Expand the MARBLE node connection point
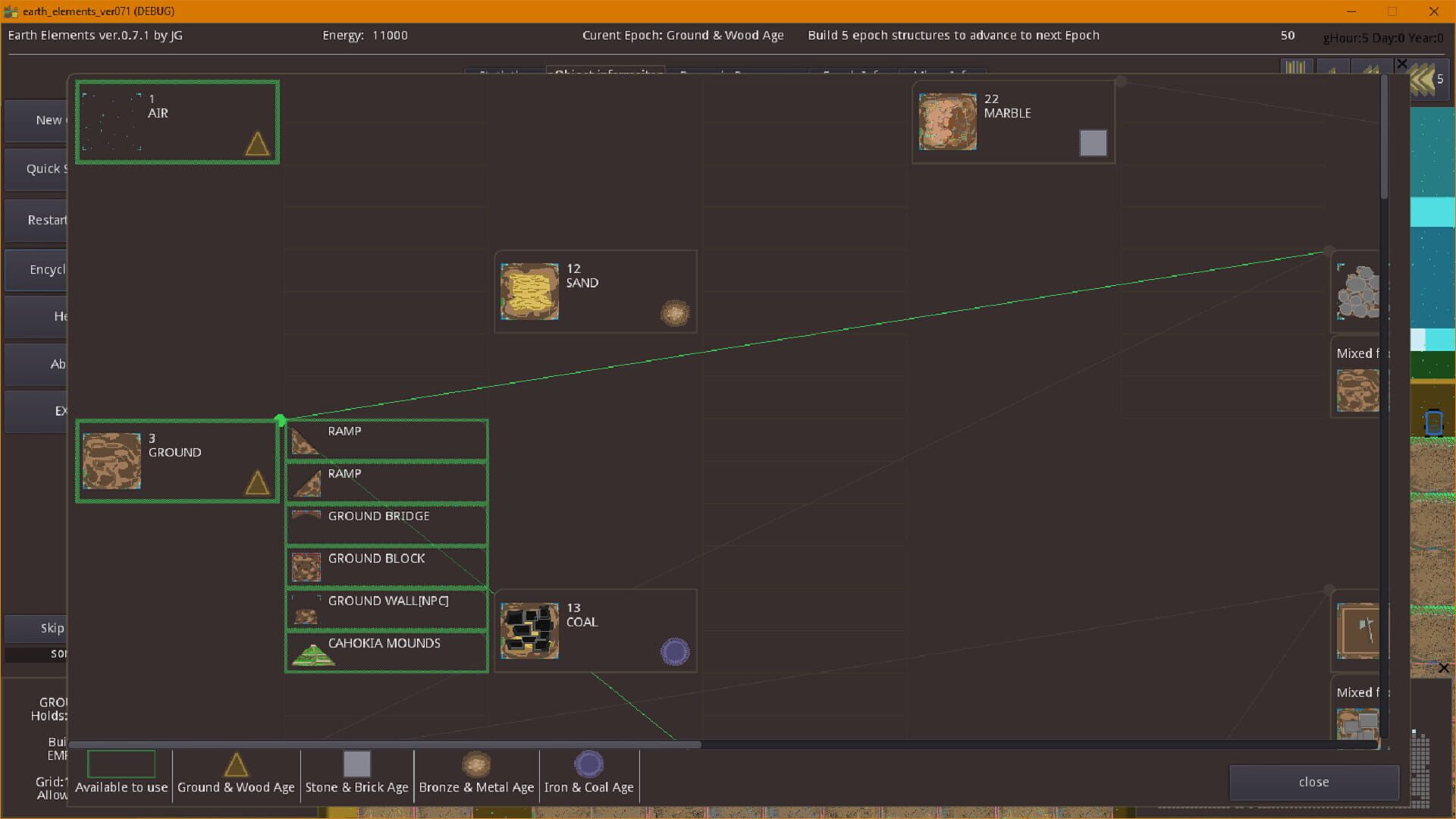Image resolution: width=1456 pixels, height=819 pixels. point(1120,82)
